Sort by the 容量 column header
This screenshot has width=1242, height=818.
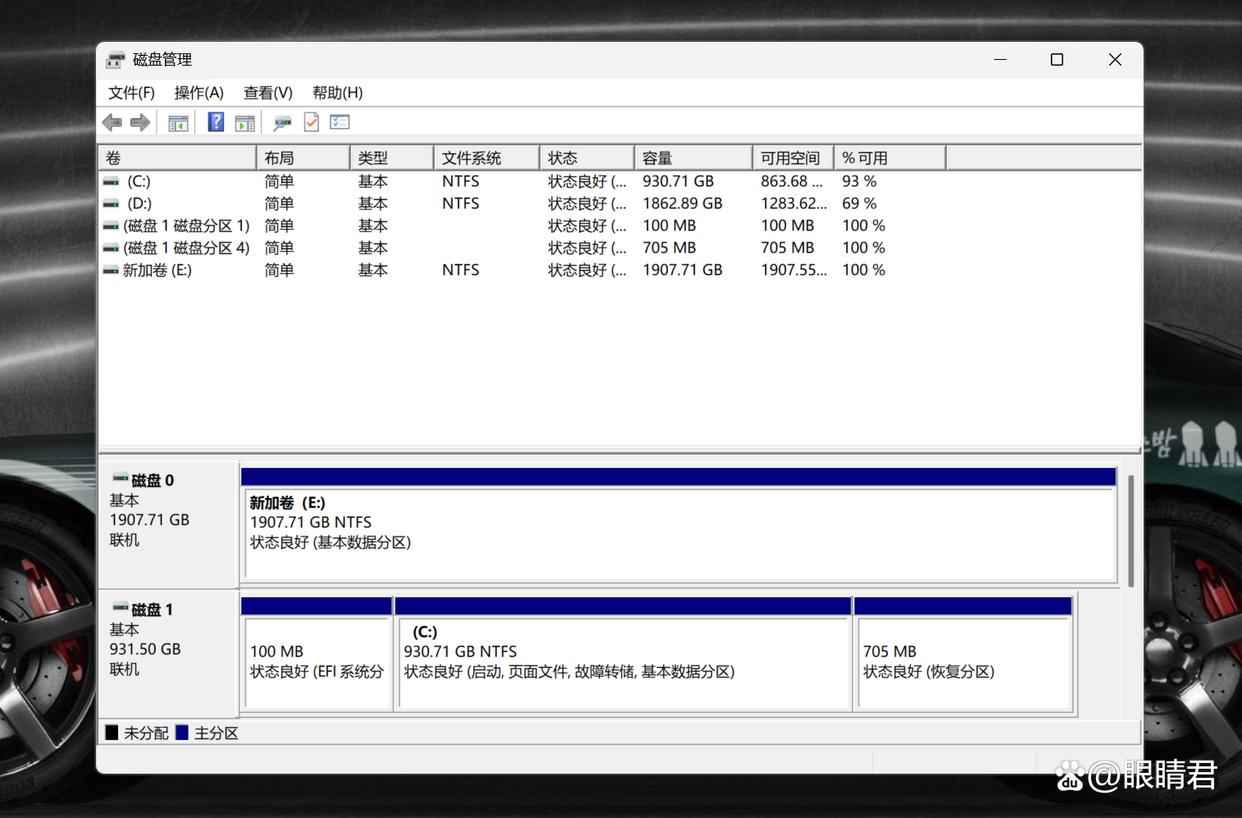692,158
